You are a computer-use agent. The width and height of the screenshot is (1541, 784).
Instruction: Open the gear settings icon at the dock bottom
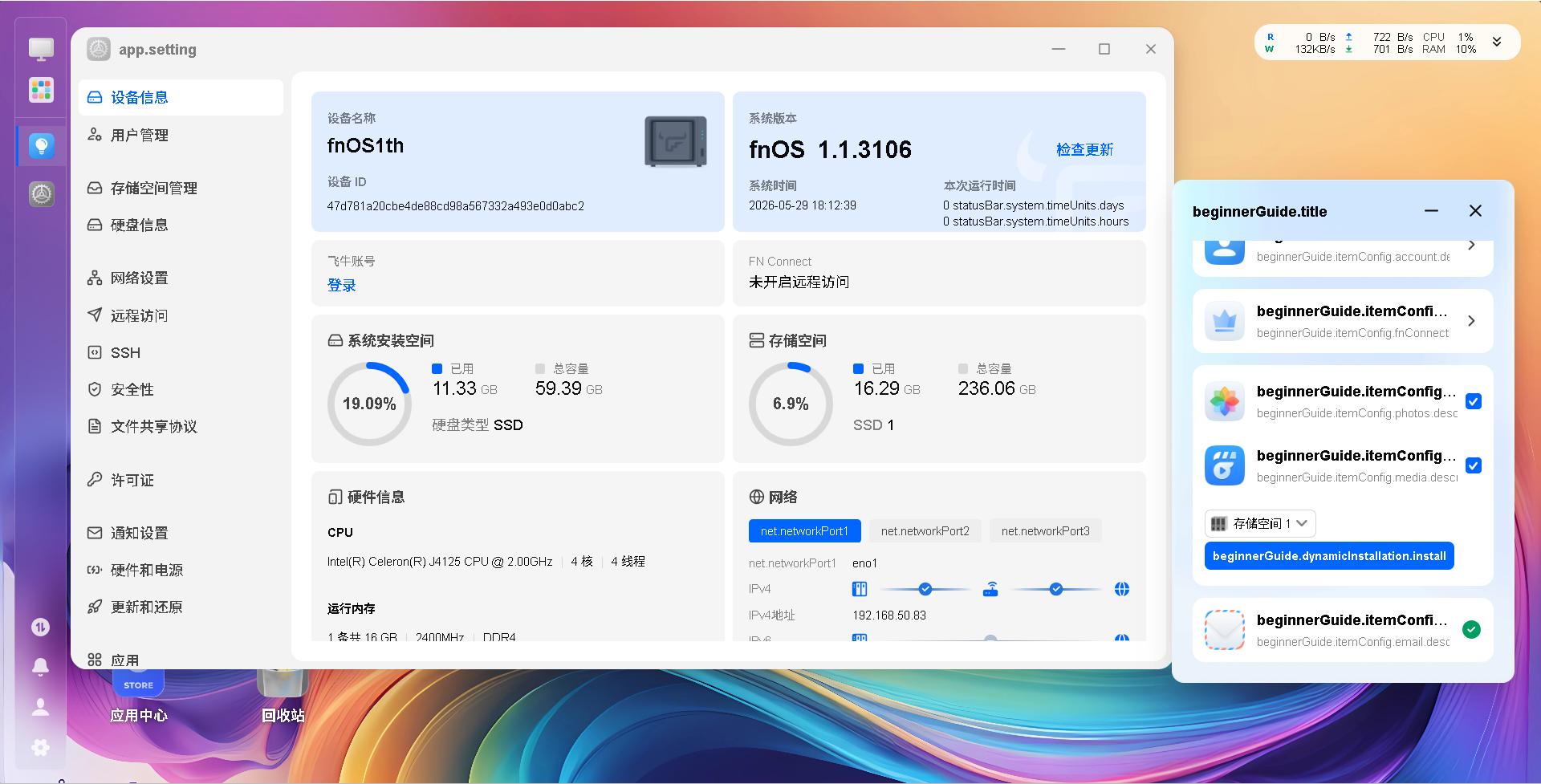point(40,748)
